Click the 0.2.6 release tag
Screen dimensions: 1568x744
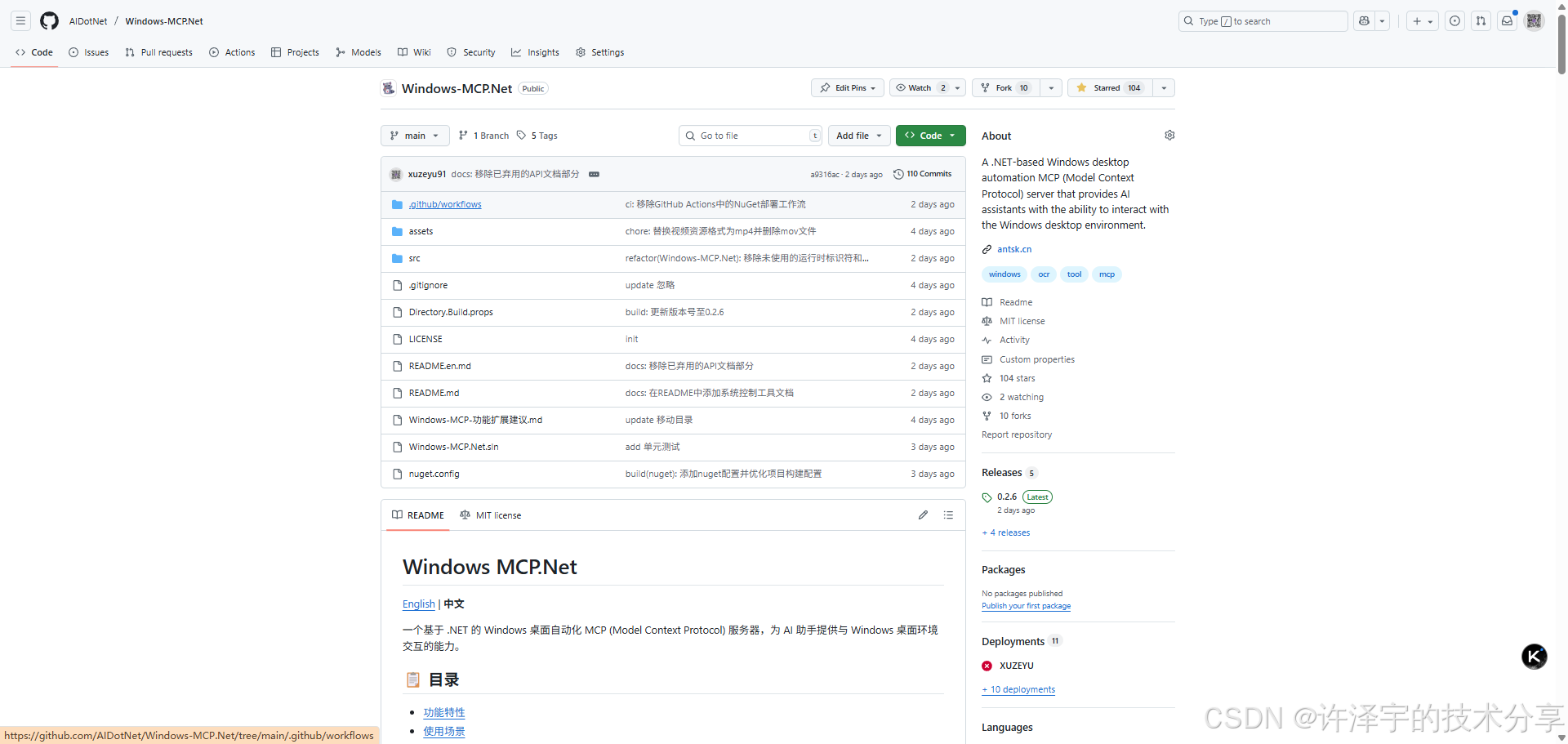click(x=1006, y=497)
